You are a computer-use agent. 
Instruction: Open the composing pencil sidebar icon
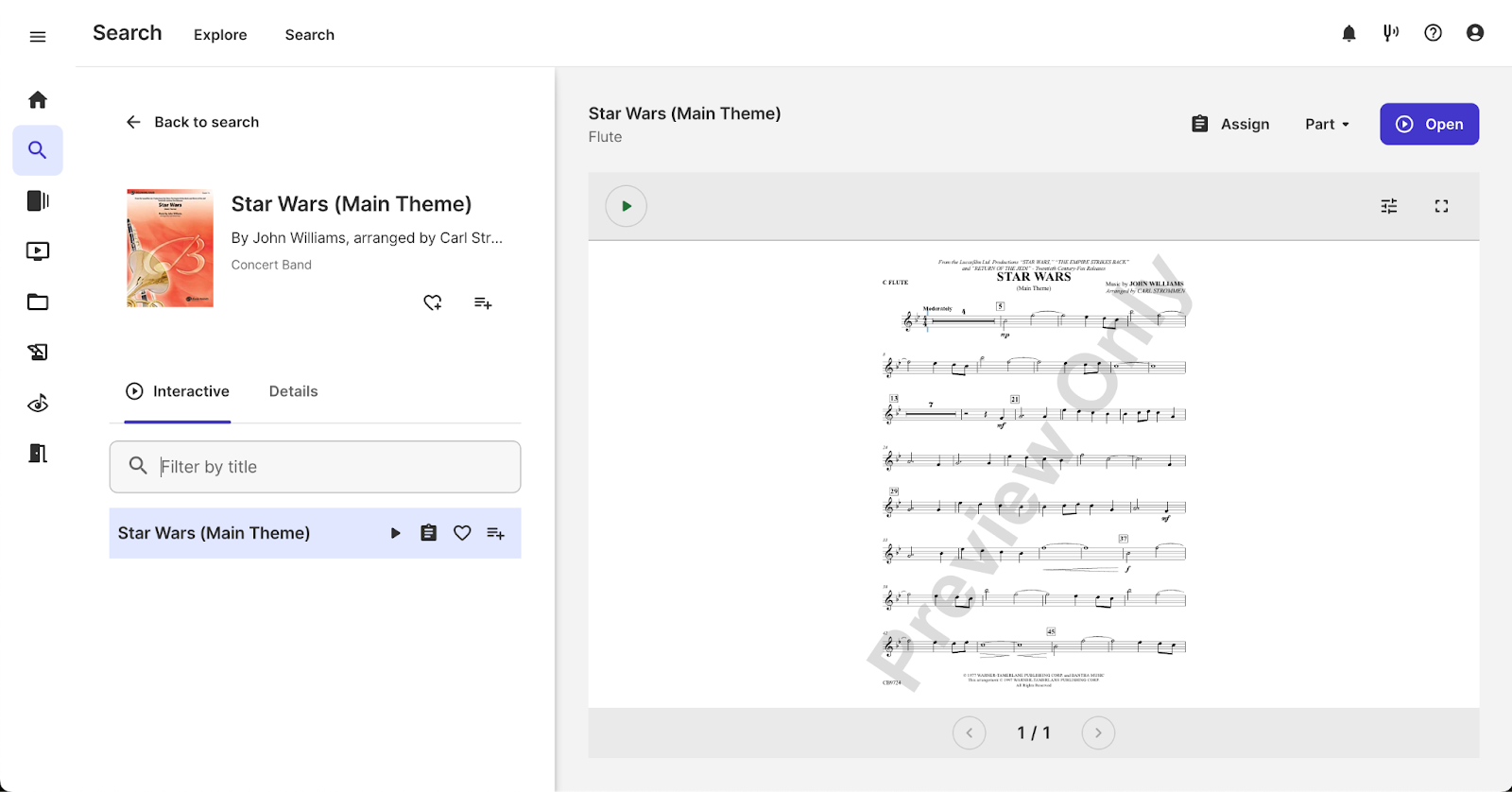click(38, 353)
